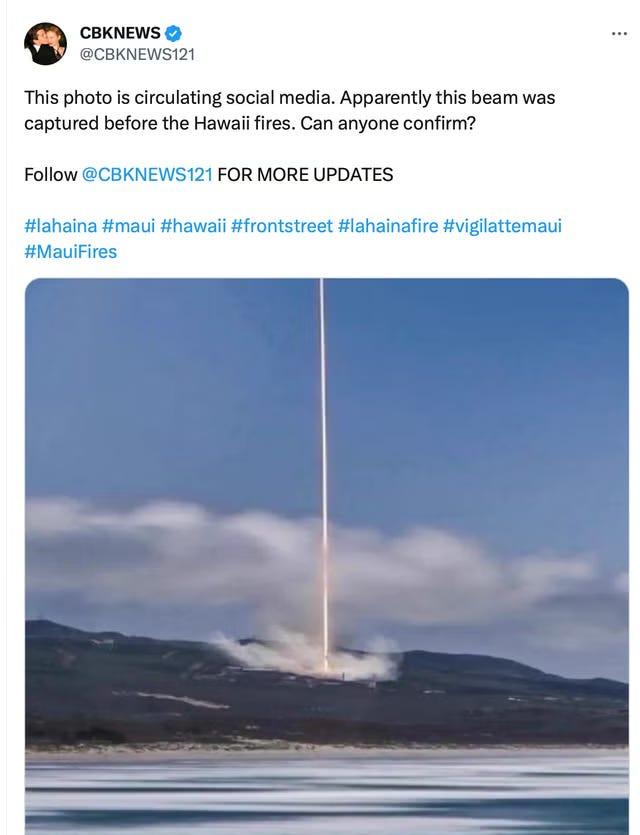Open the #lahainafire hashtag
Viewport: 640px width, 835px height.
388,226
